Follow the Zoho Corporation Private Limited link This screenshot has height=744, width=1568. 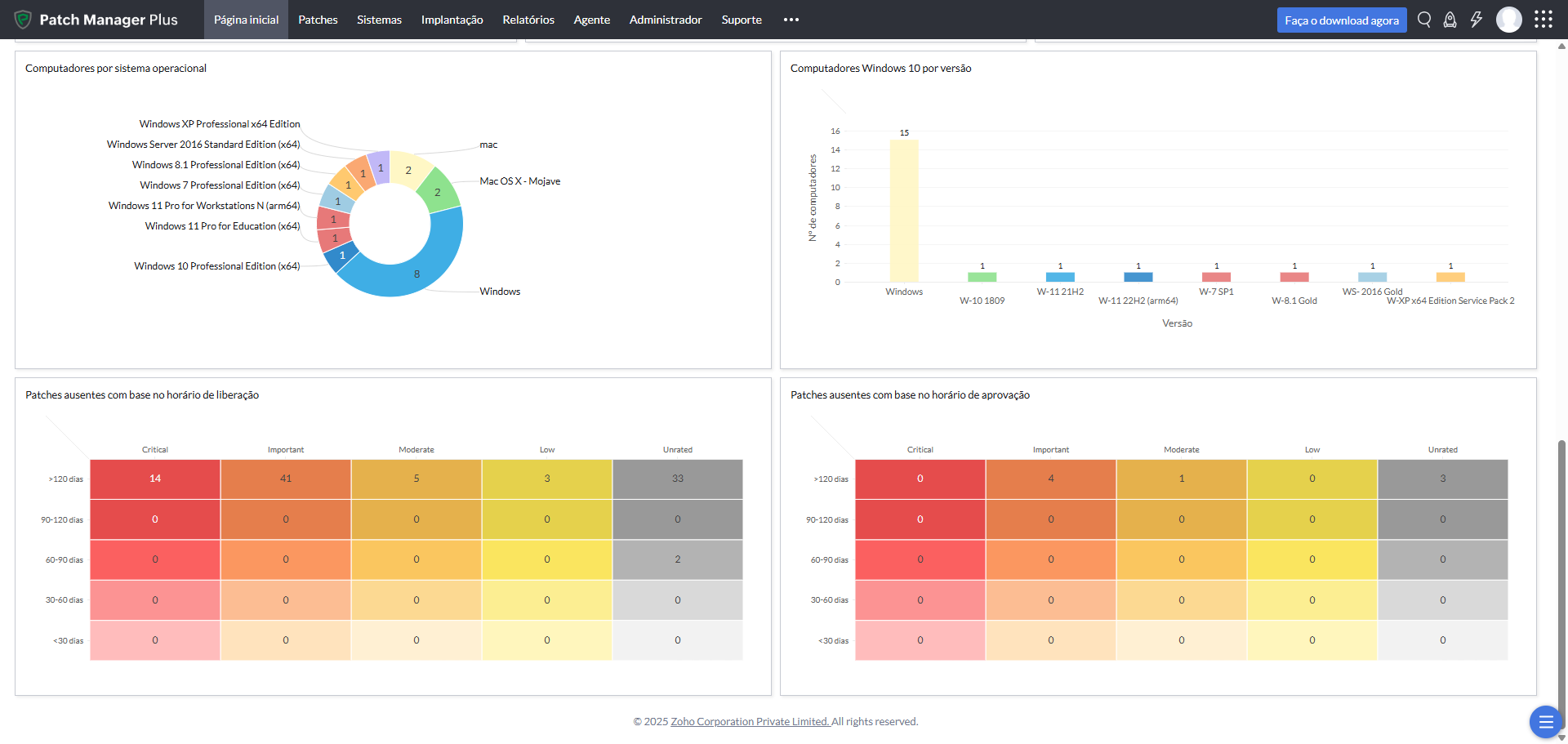point(750,721)
